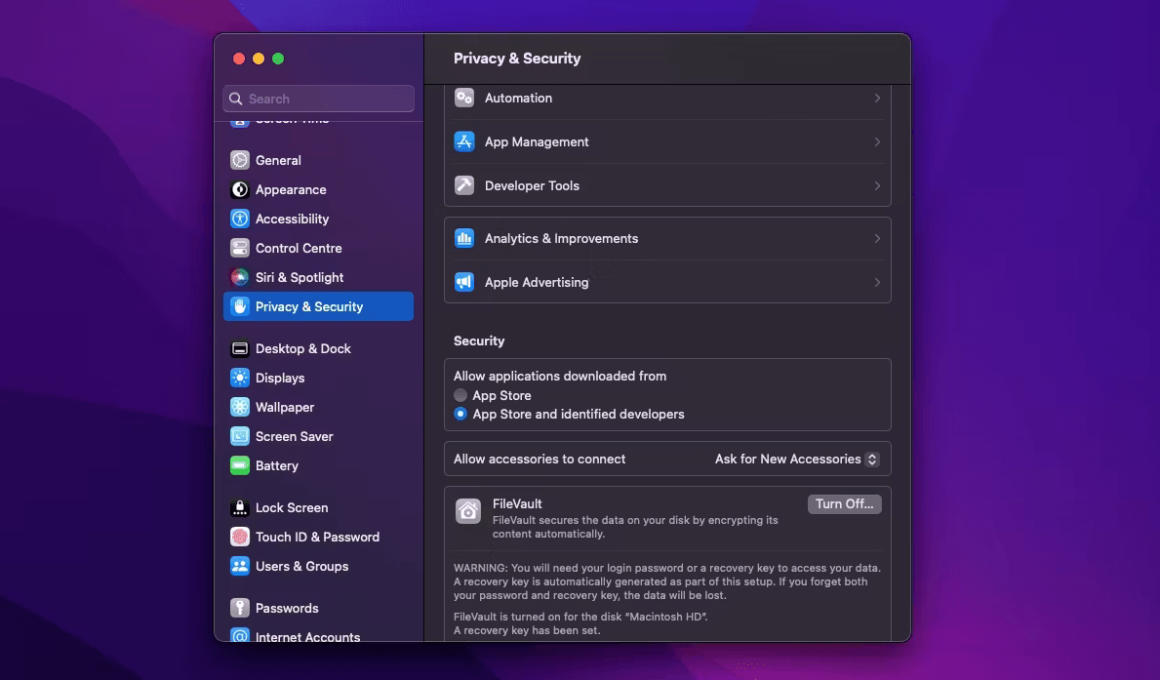This screenshot has height=680, width=1160.
Task: Open the Ask for New Accessories dropdown
Action: [797, 459]
